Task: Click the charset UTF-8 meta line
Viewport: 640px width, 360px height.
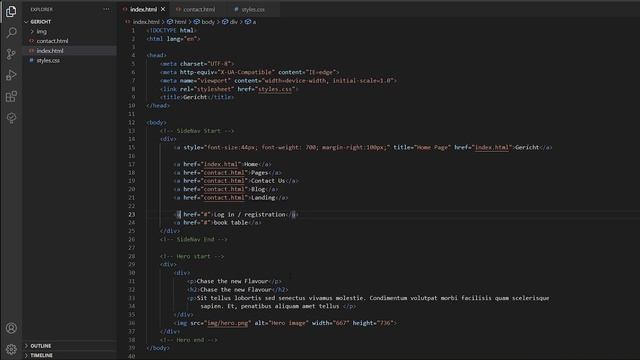Action: pos(197,64)
